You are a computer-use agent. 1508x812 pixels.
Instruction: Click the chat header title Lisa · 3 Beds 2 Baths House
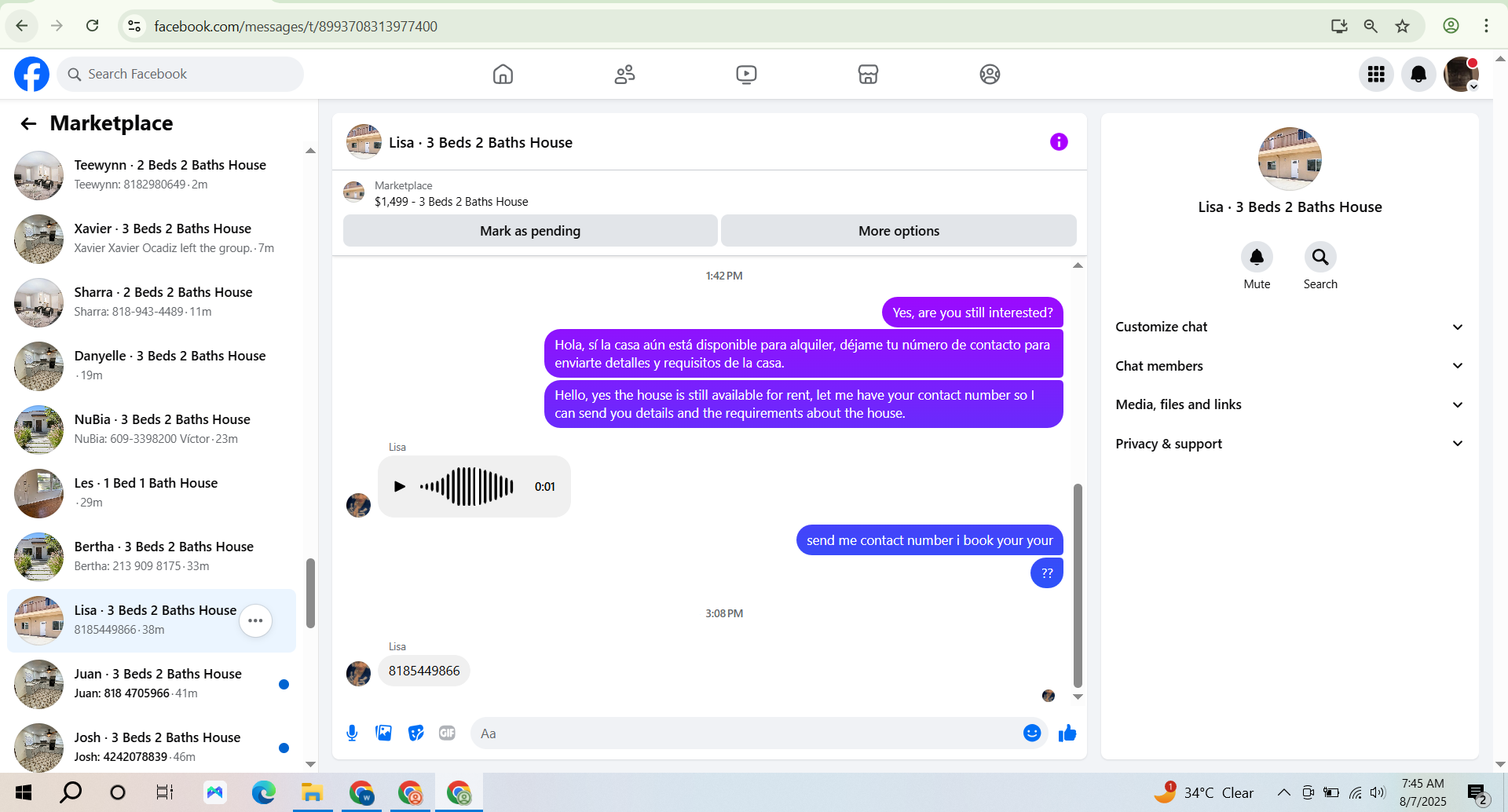481,142
